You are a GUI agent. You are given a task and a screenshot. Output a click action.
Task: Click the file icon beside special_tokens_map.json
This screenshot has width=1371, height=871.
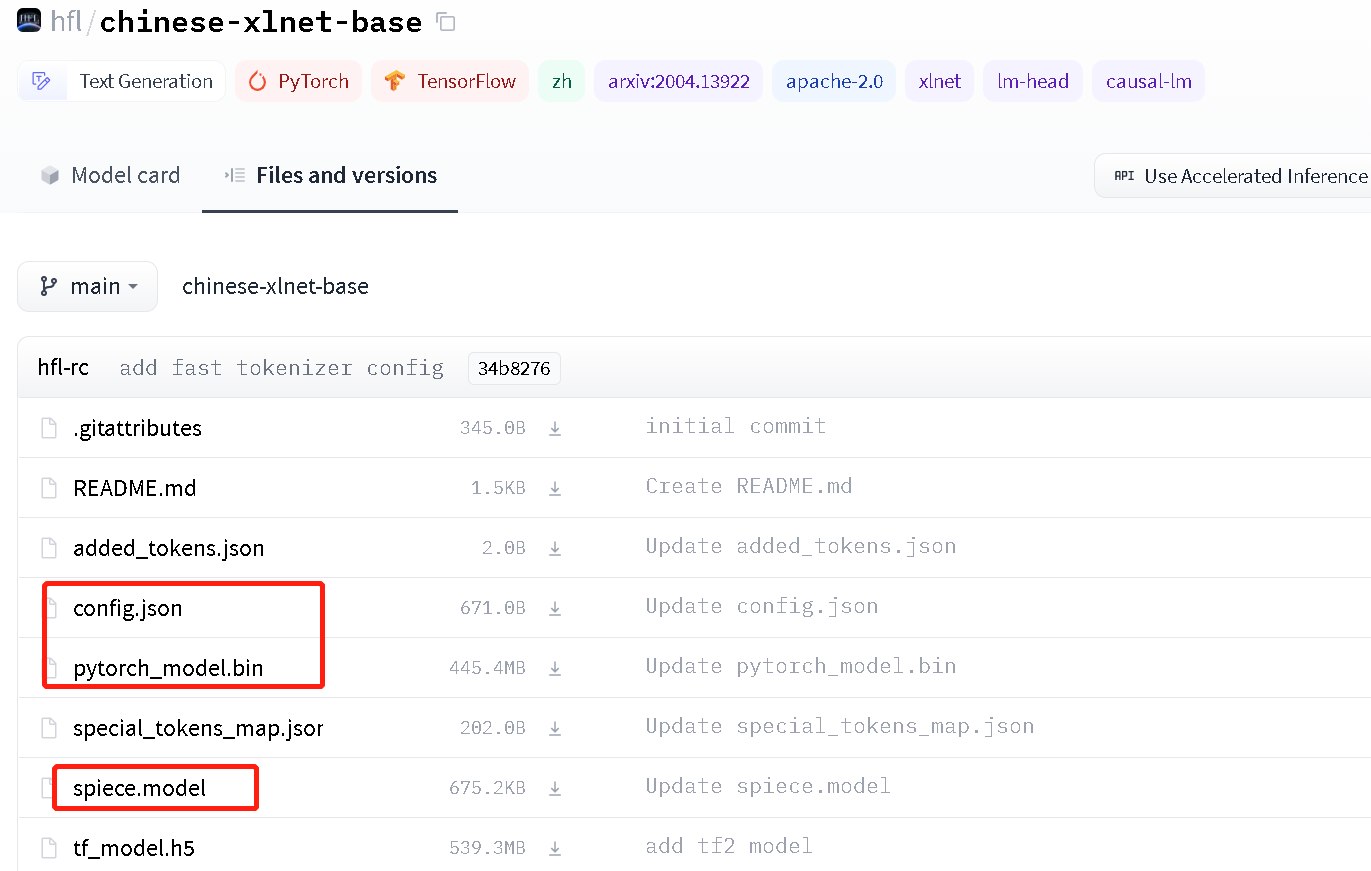[48, 729]
